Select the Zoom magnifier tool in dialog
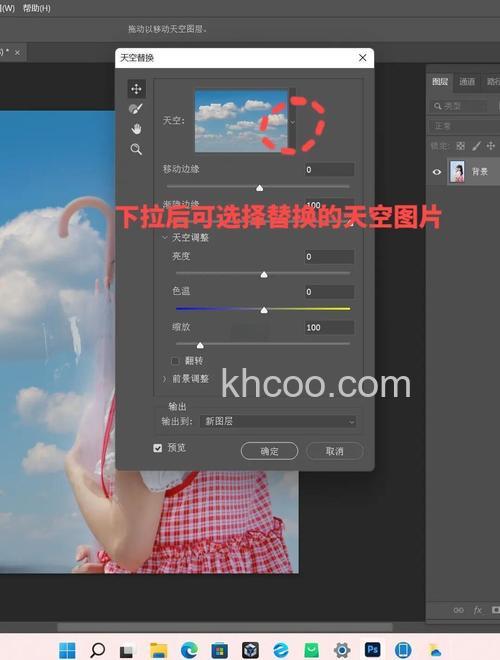Viewport: 500px width, 660px height. 136,149
